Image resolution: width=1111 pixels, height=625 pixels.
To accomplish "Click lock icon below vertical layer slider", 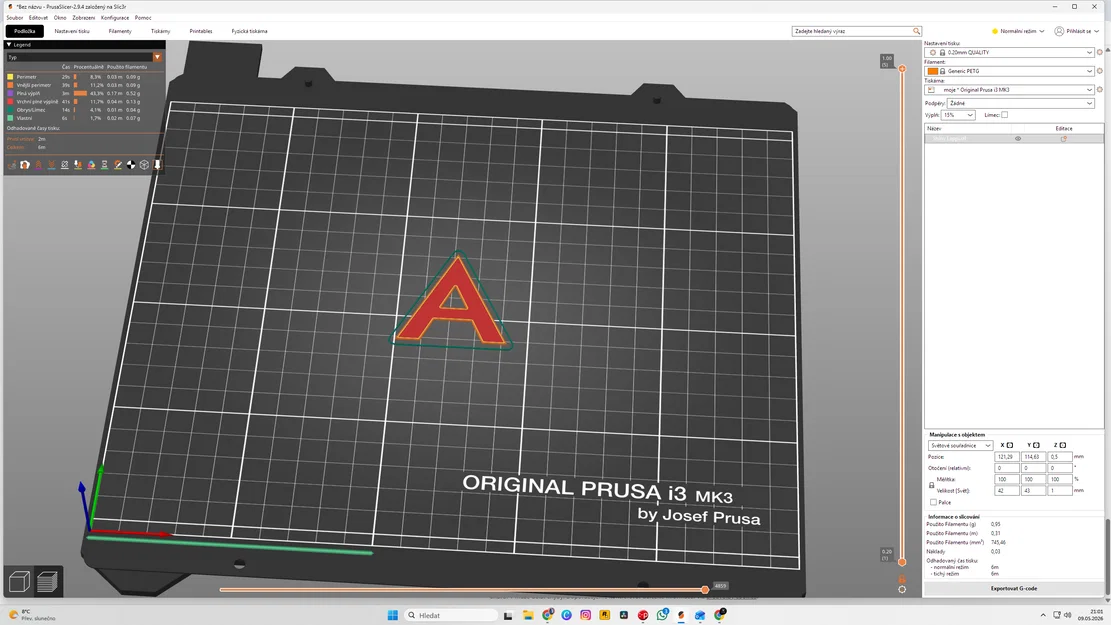I will [x=902, y=579].
